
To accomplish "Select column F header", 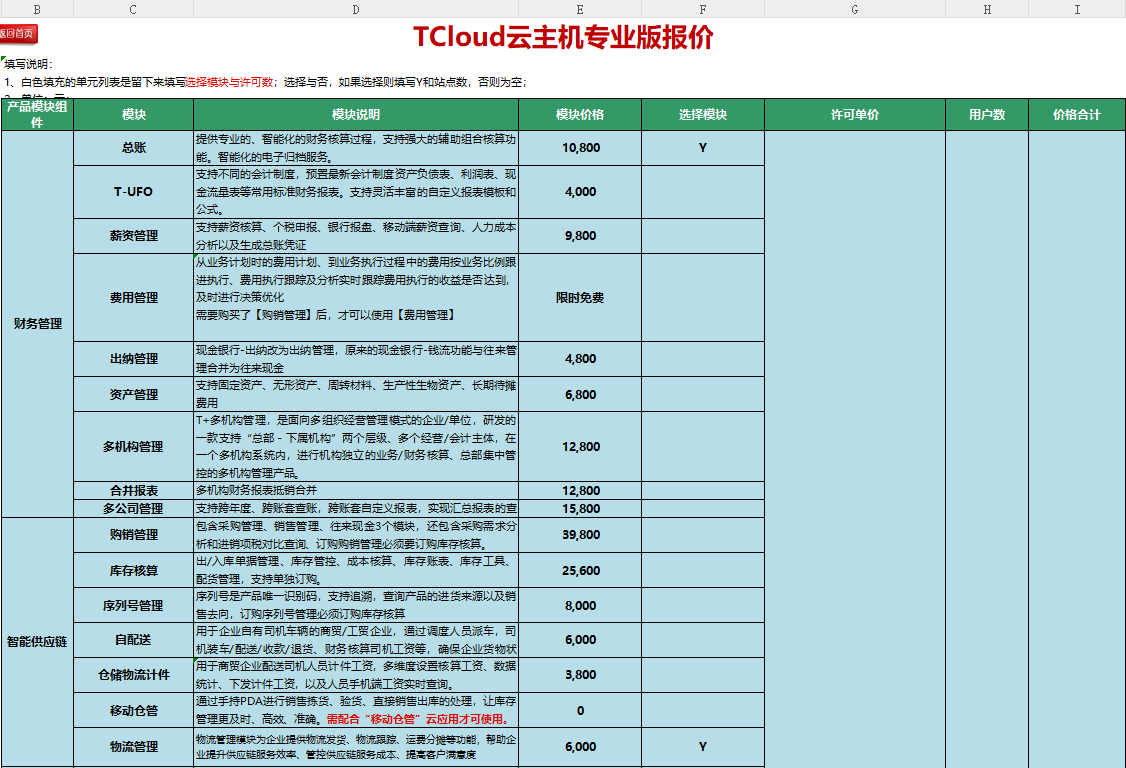I will 703,9.
